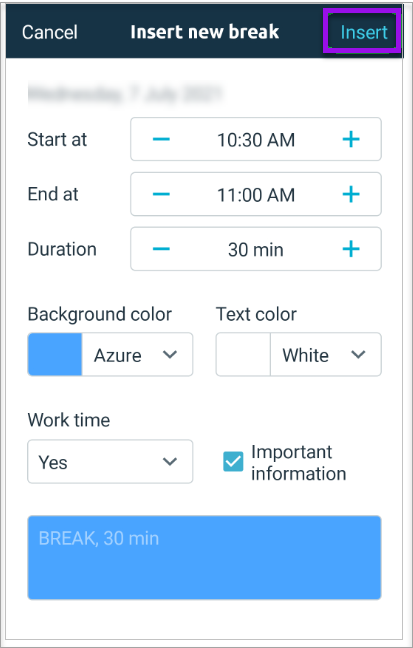Viewport: 413px width, 648px height.
Task: Expand the Work time Yes dropdown
Action: 110,462
